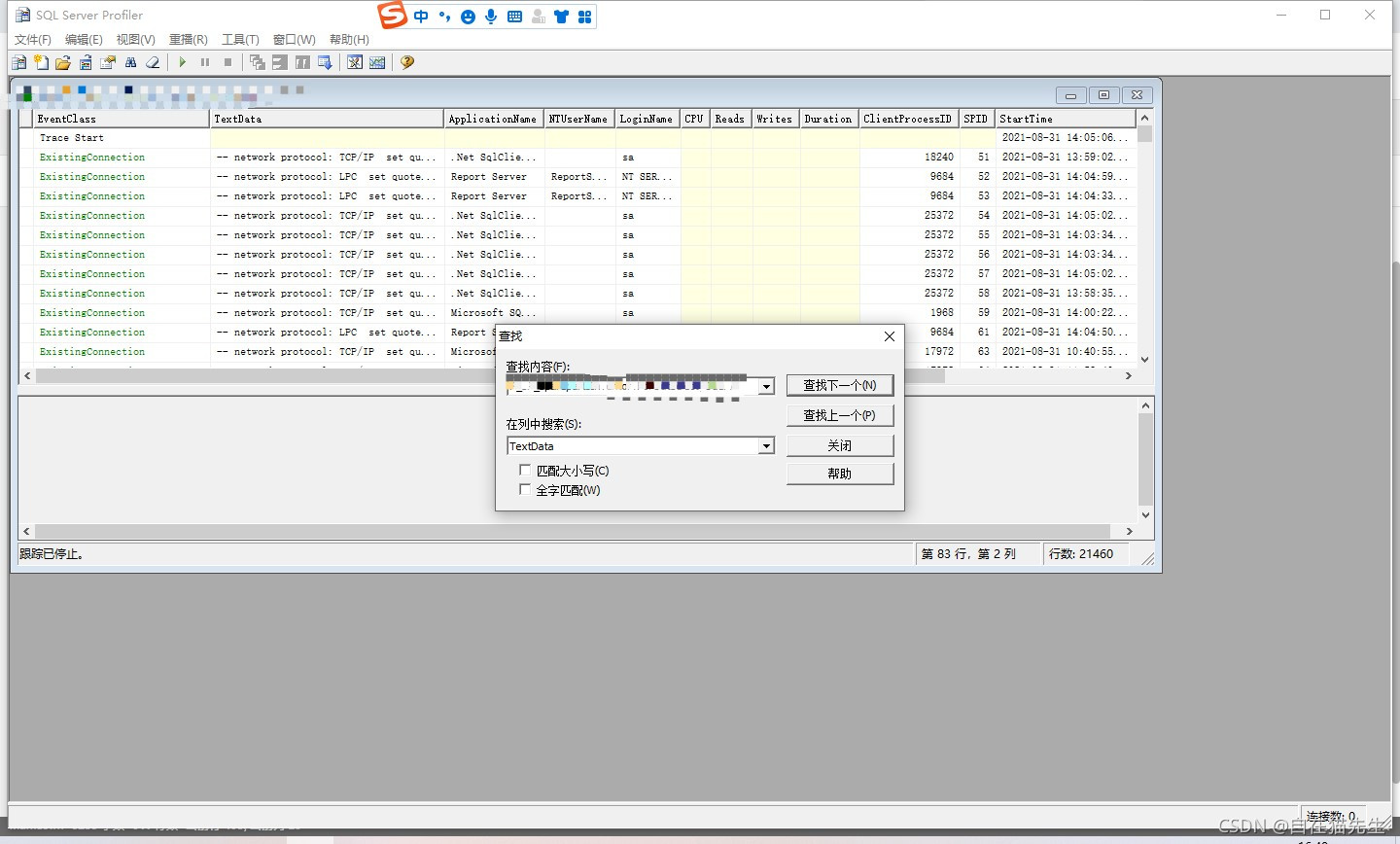
Task: Click the StartTime column header
Action: coord(1066,119)
